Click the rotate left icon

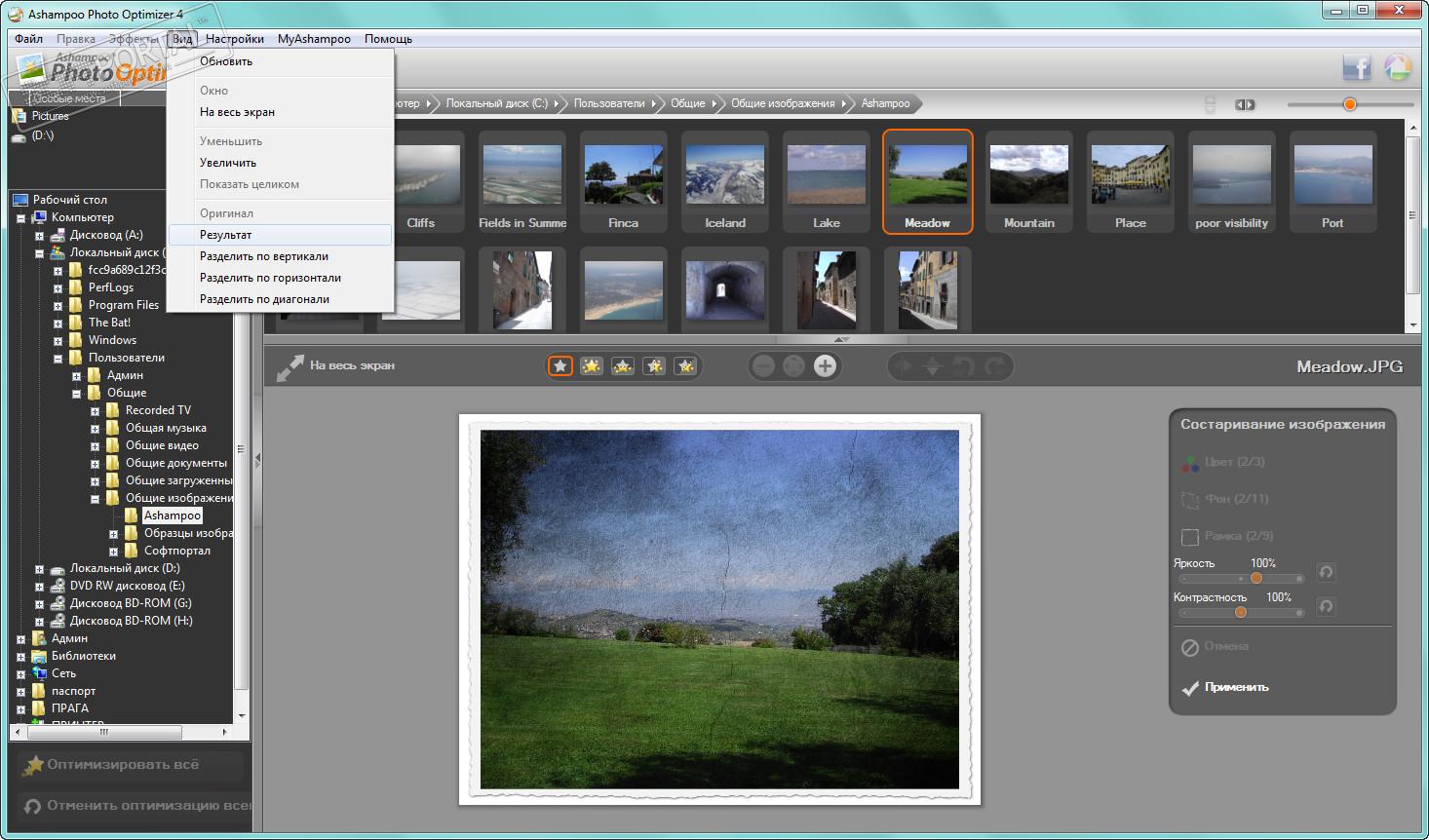[x=963, y=366]
